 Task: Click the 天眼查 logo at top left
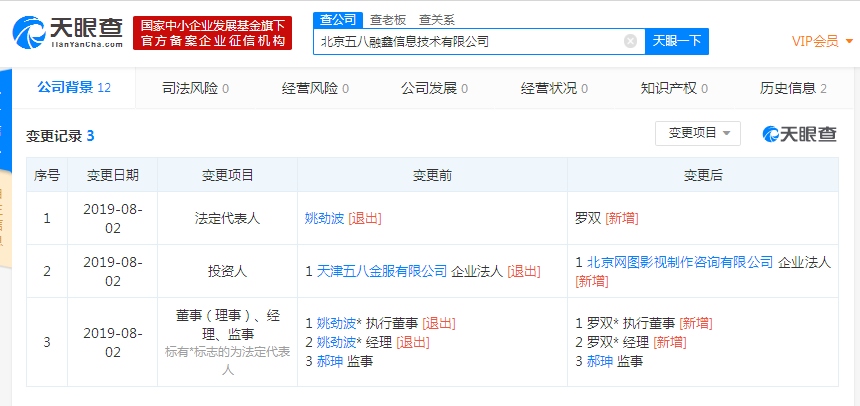[68, 32]
